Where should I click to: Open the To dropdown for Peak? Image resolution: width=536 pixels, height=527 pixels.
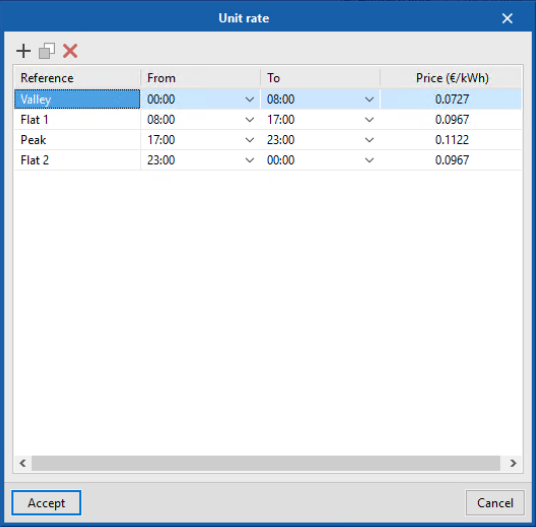click(x=369, y=140)
